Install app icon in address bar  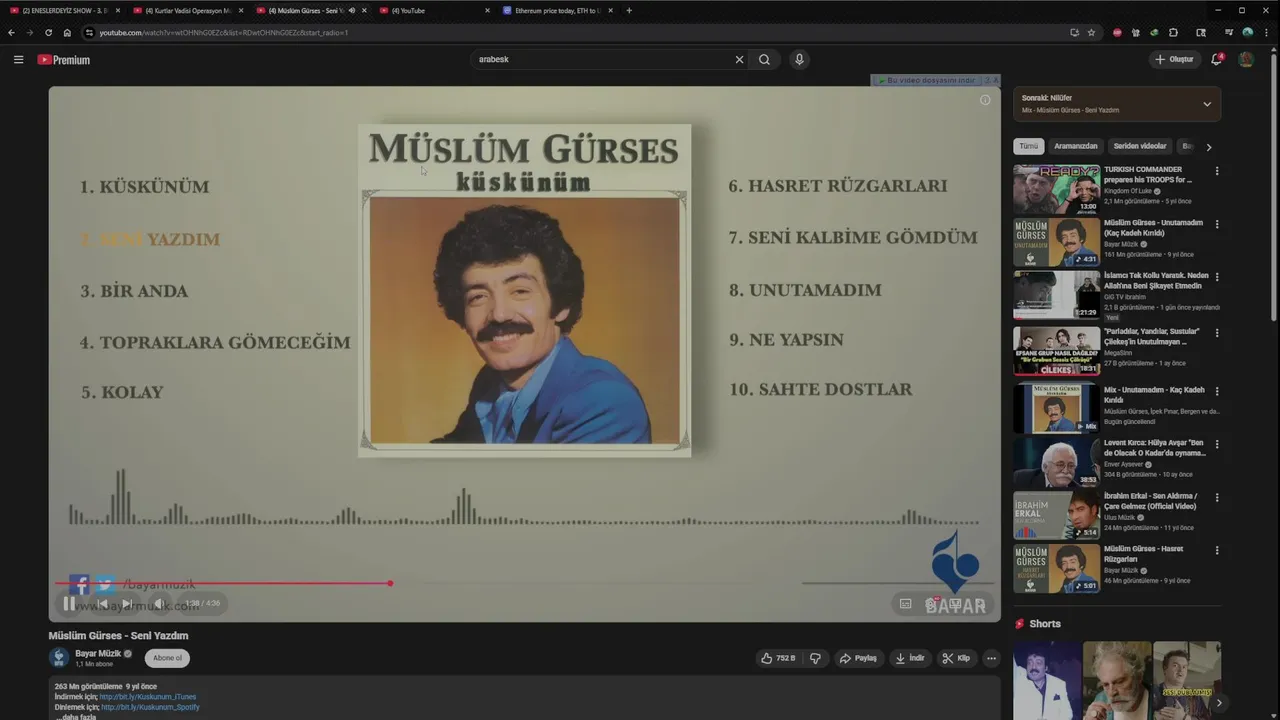point(1074,32)
